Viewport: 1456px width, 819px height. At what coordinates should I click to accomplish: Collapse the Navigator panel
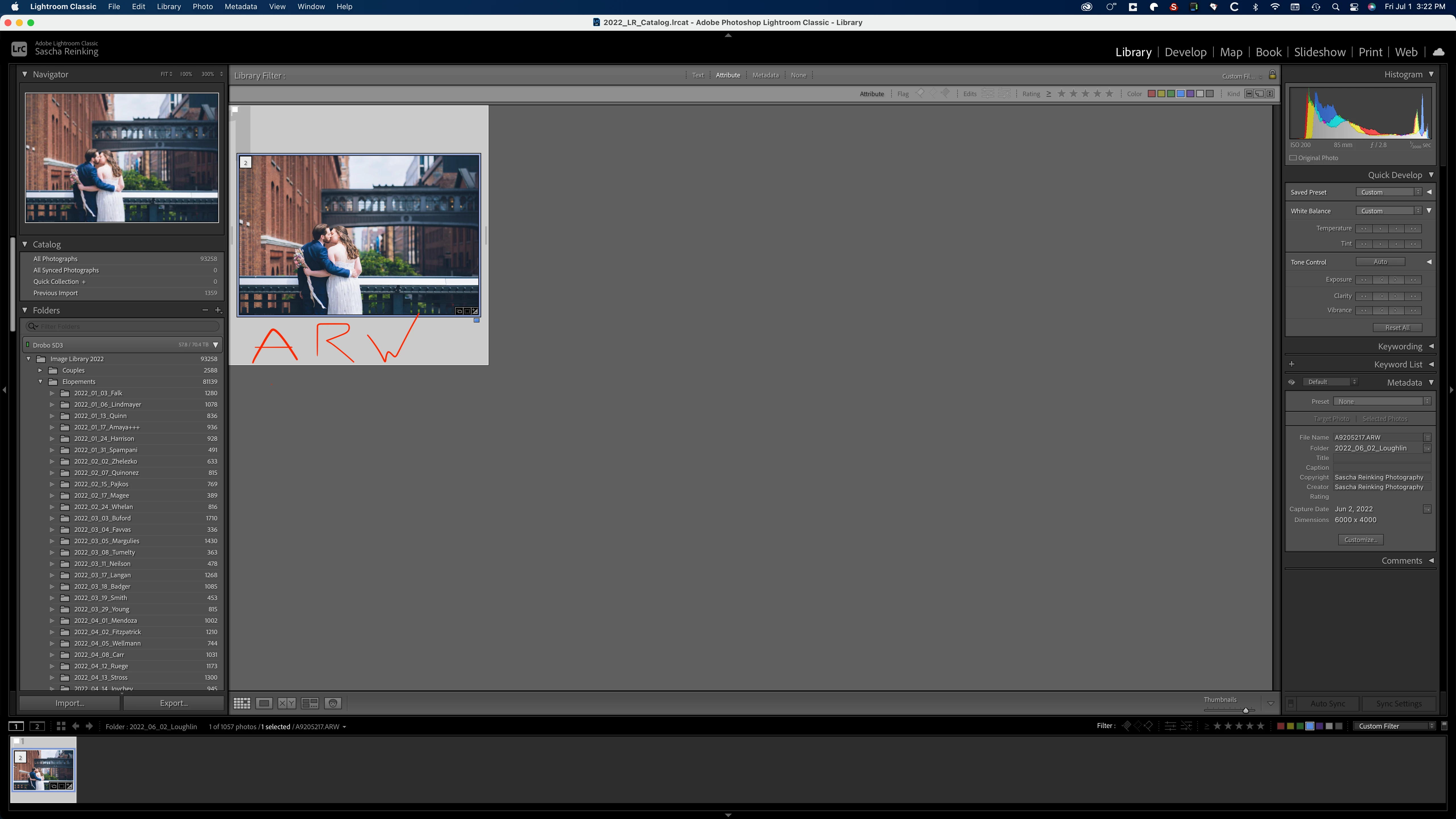coord(25,74)
